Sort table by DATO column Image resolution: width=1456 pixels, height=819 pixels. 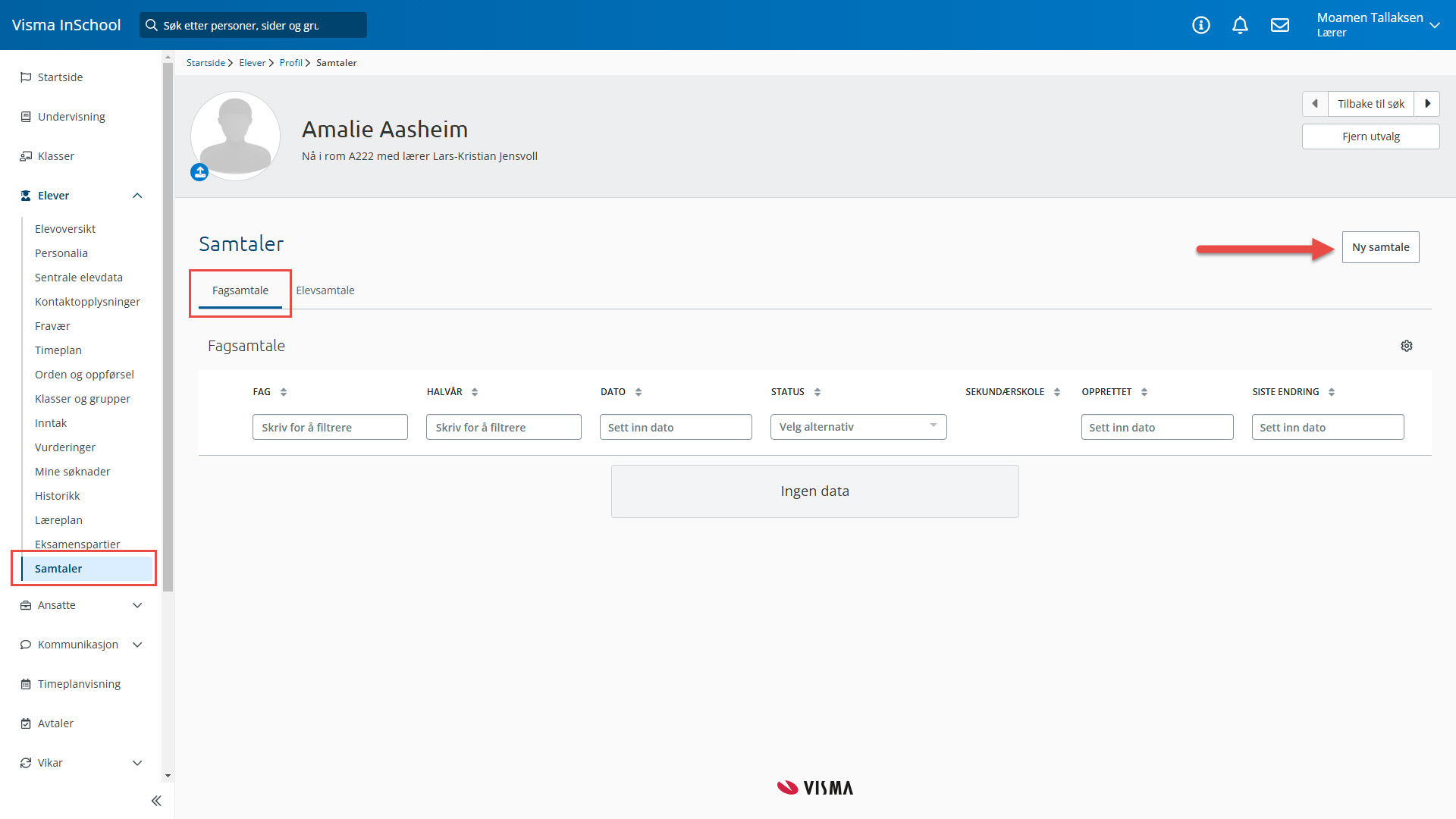click(639, 392)
